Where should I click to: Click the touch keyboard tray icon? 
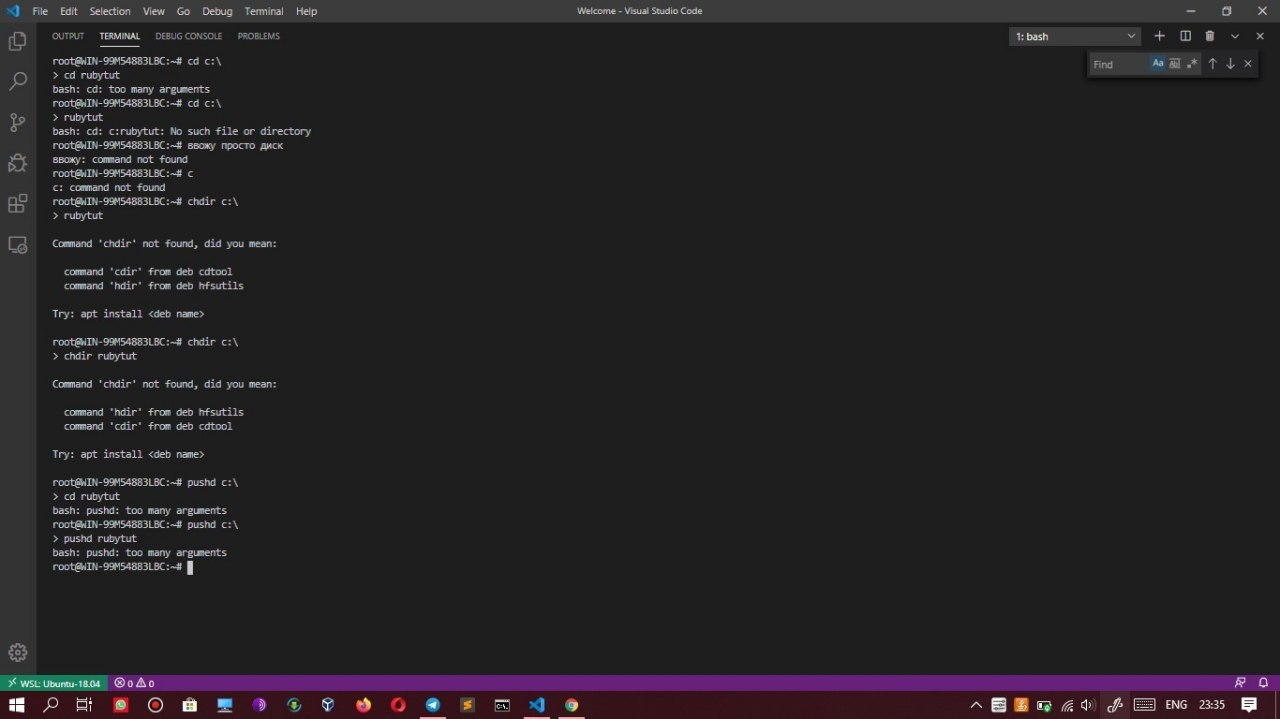click(1144, 705)
